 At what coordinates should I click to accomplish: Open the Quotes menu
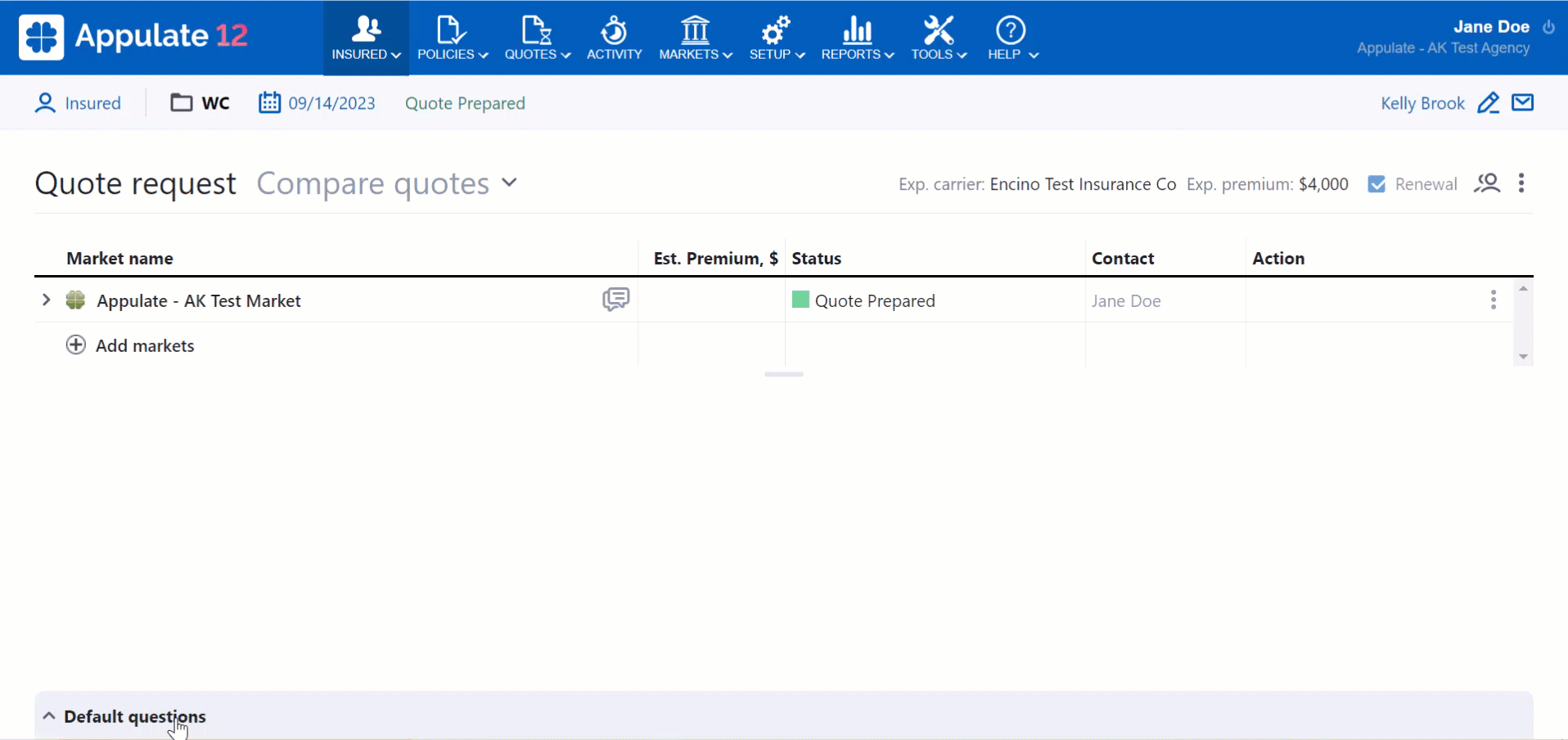537,38
